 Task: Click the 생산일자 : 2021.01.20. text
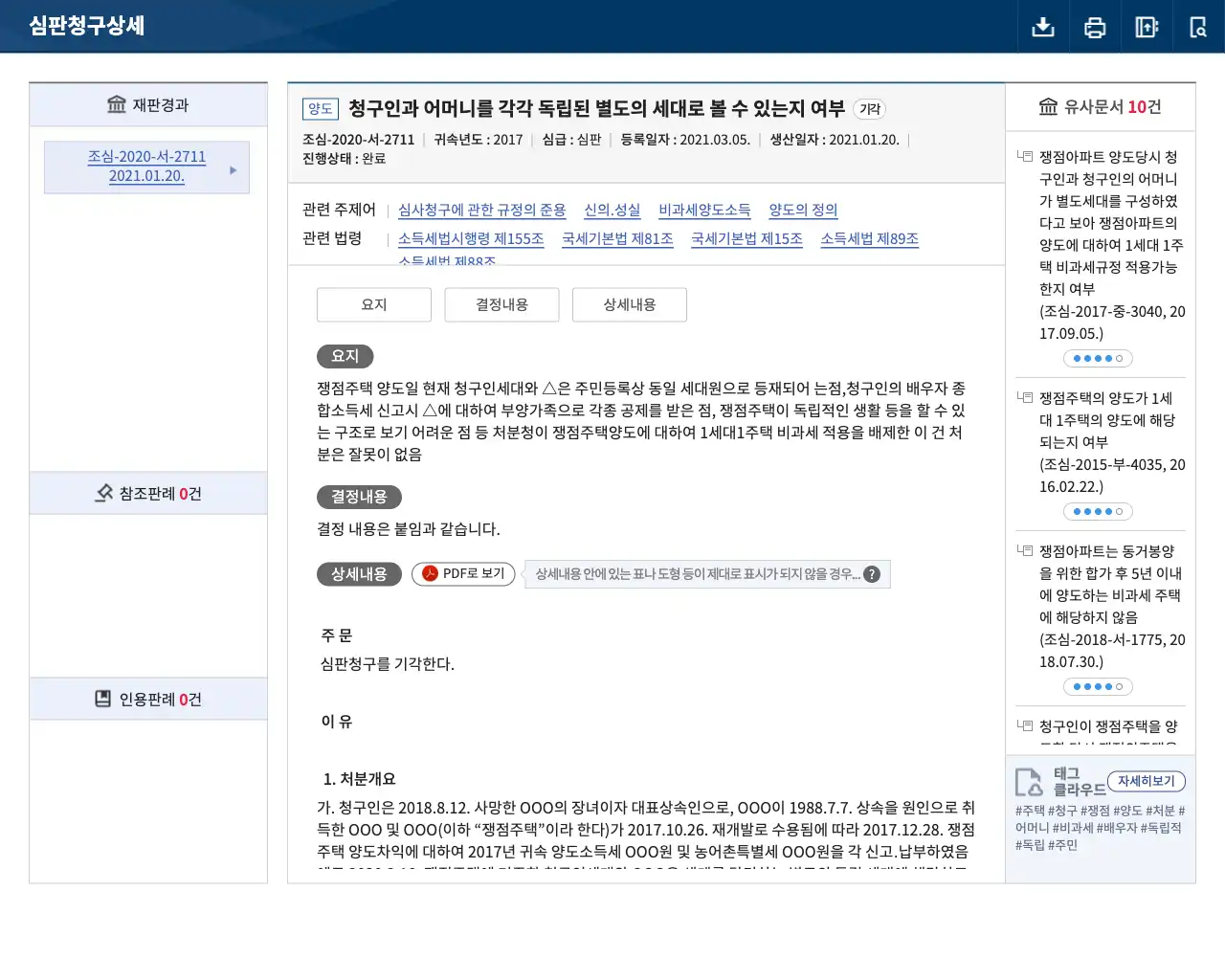[x=835, y=140]
